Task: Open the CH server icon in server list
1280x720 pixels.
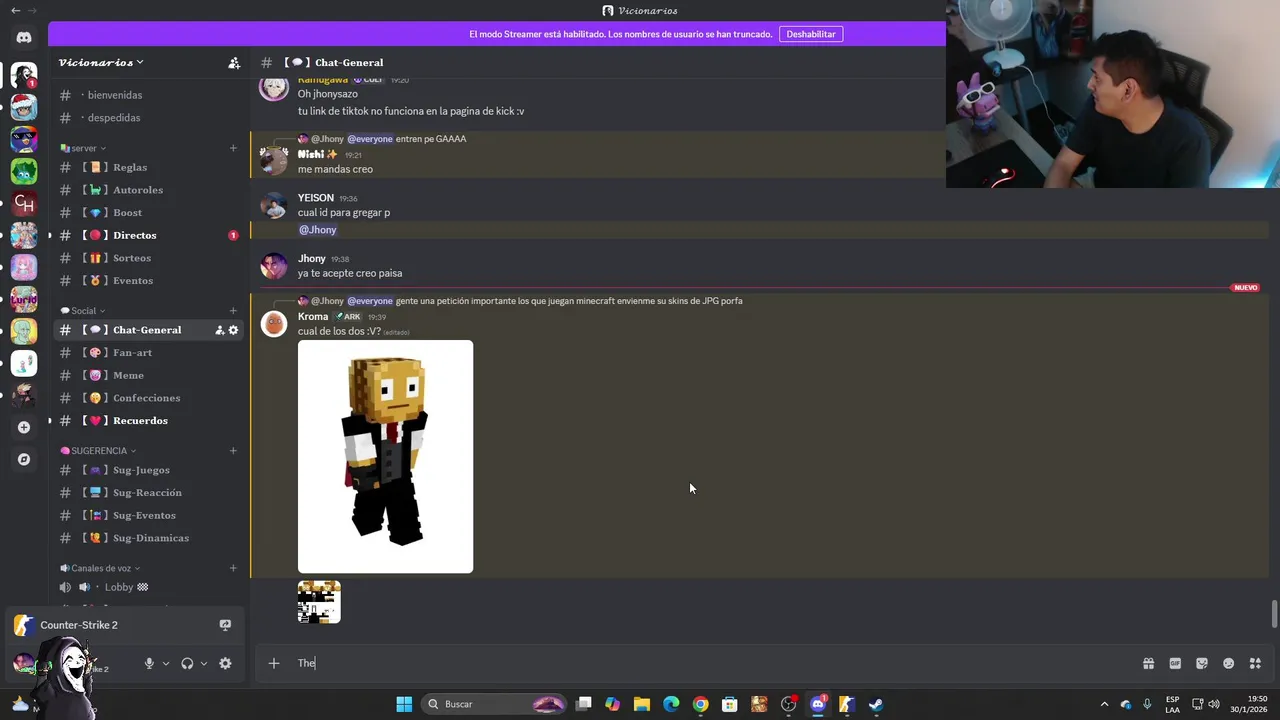Action: pyautogui.click(x=24, y=203)
